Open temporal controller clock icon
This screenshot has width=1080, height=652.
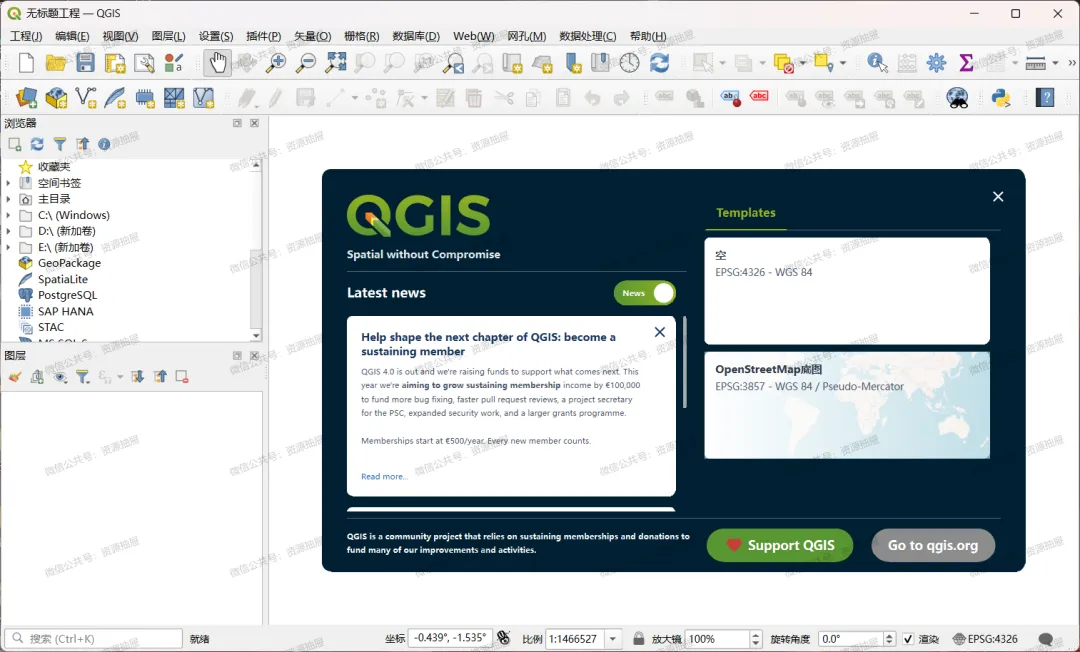click(x=630, y=63)
